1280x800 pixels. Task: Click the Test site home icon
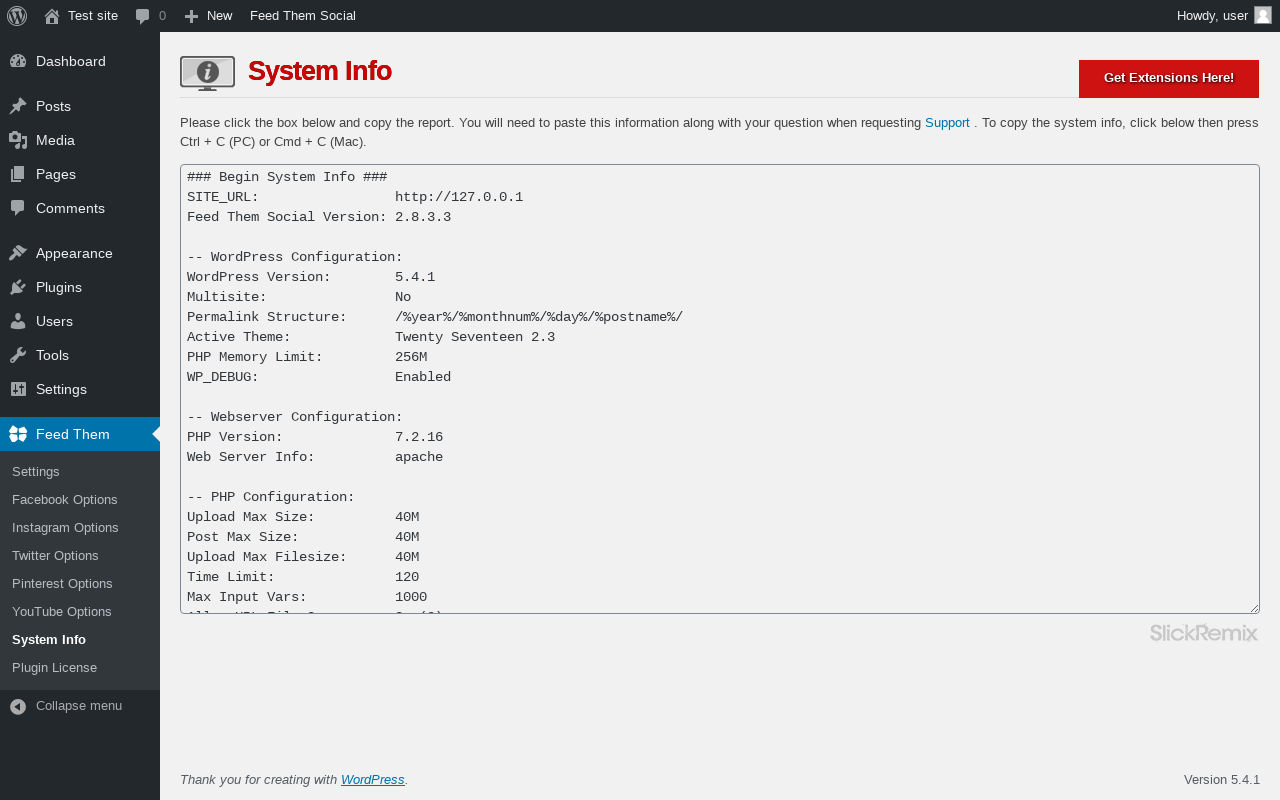[x=52, y=16]
